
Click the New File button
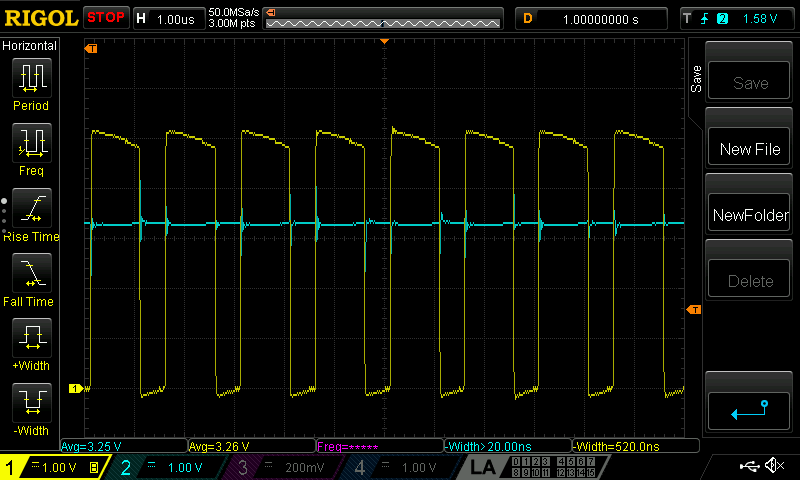coord(750,149)
